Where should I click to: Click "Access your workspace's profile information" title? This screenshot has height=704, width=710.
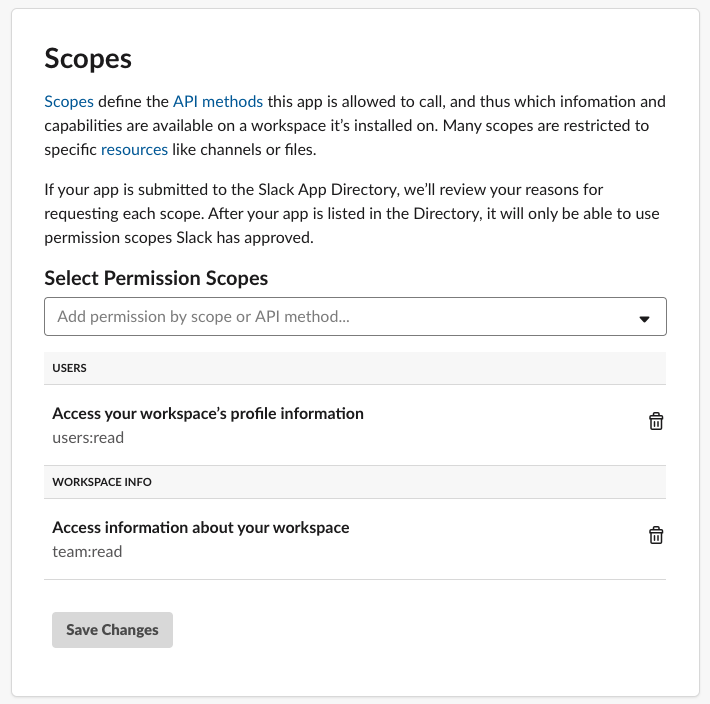[x=208, y=413]
